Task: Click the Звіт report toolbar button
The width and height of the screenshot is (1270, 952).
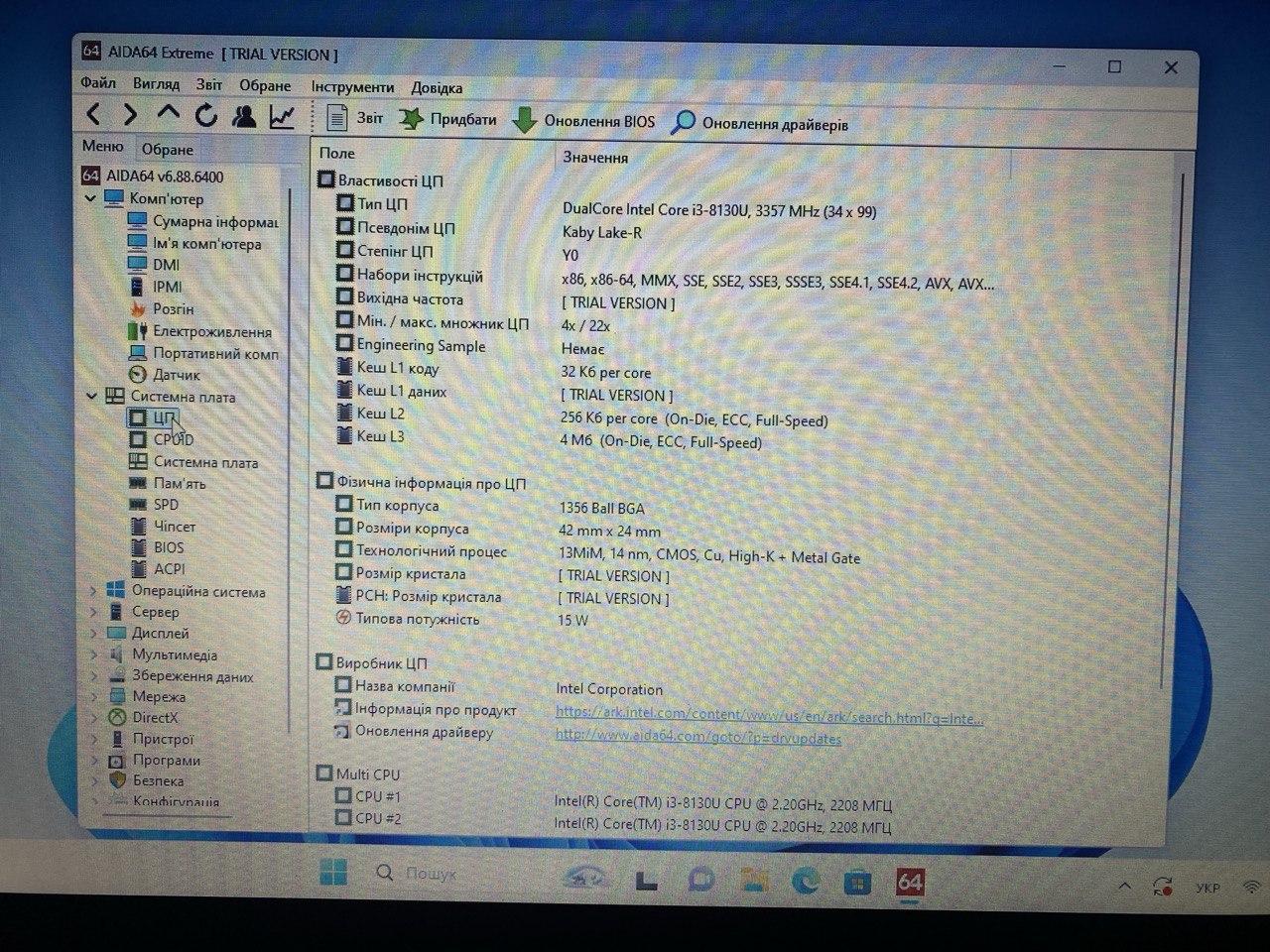Action: tap(354, 118)
